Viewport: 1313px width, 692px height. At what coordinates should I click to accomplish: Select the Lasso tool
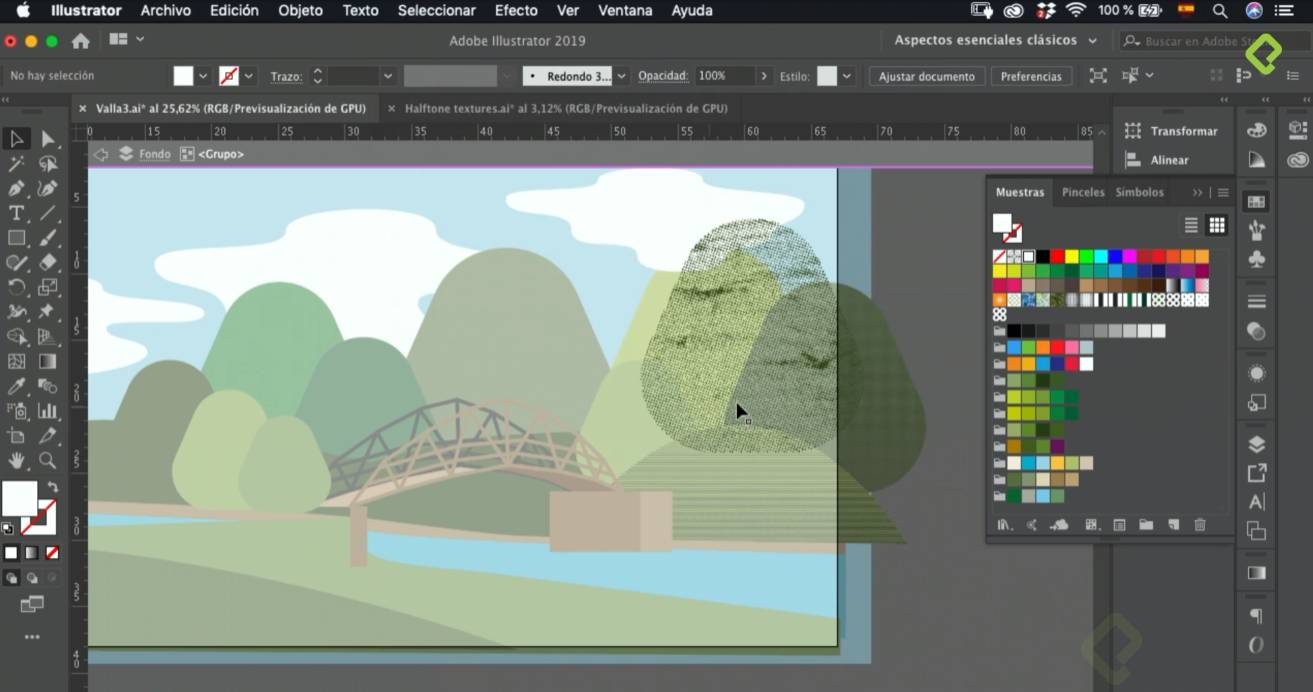coord(47,163)
